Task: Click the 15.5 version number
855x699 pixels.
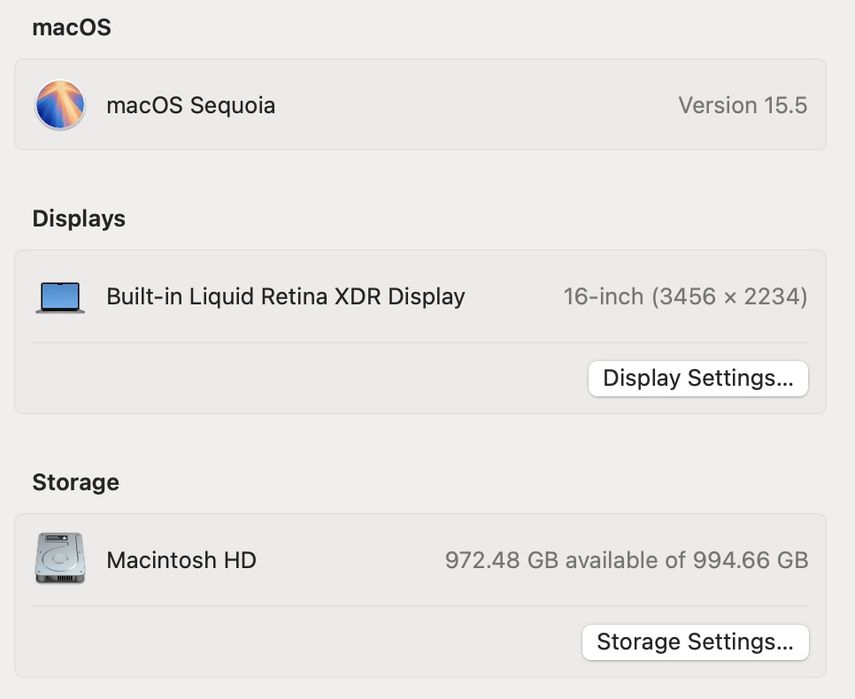Action: (785, 105)
